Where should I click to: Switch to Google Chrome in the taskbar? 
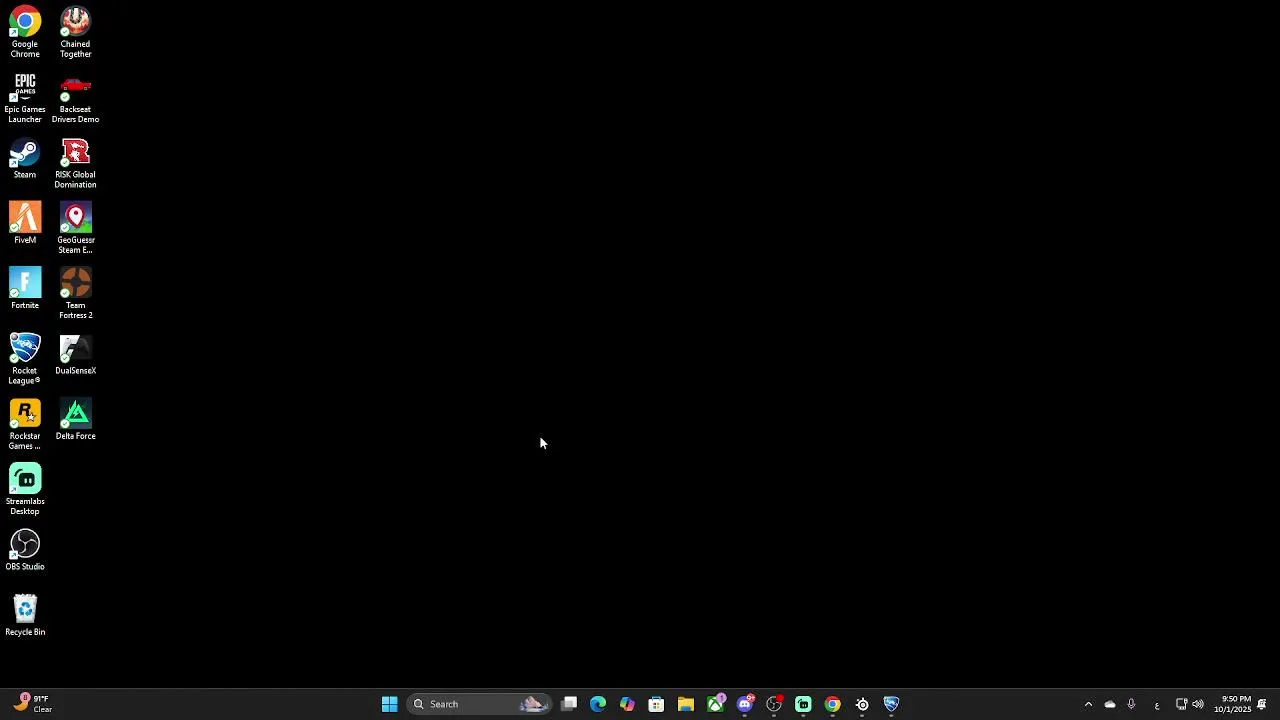(832, 704)
